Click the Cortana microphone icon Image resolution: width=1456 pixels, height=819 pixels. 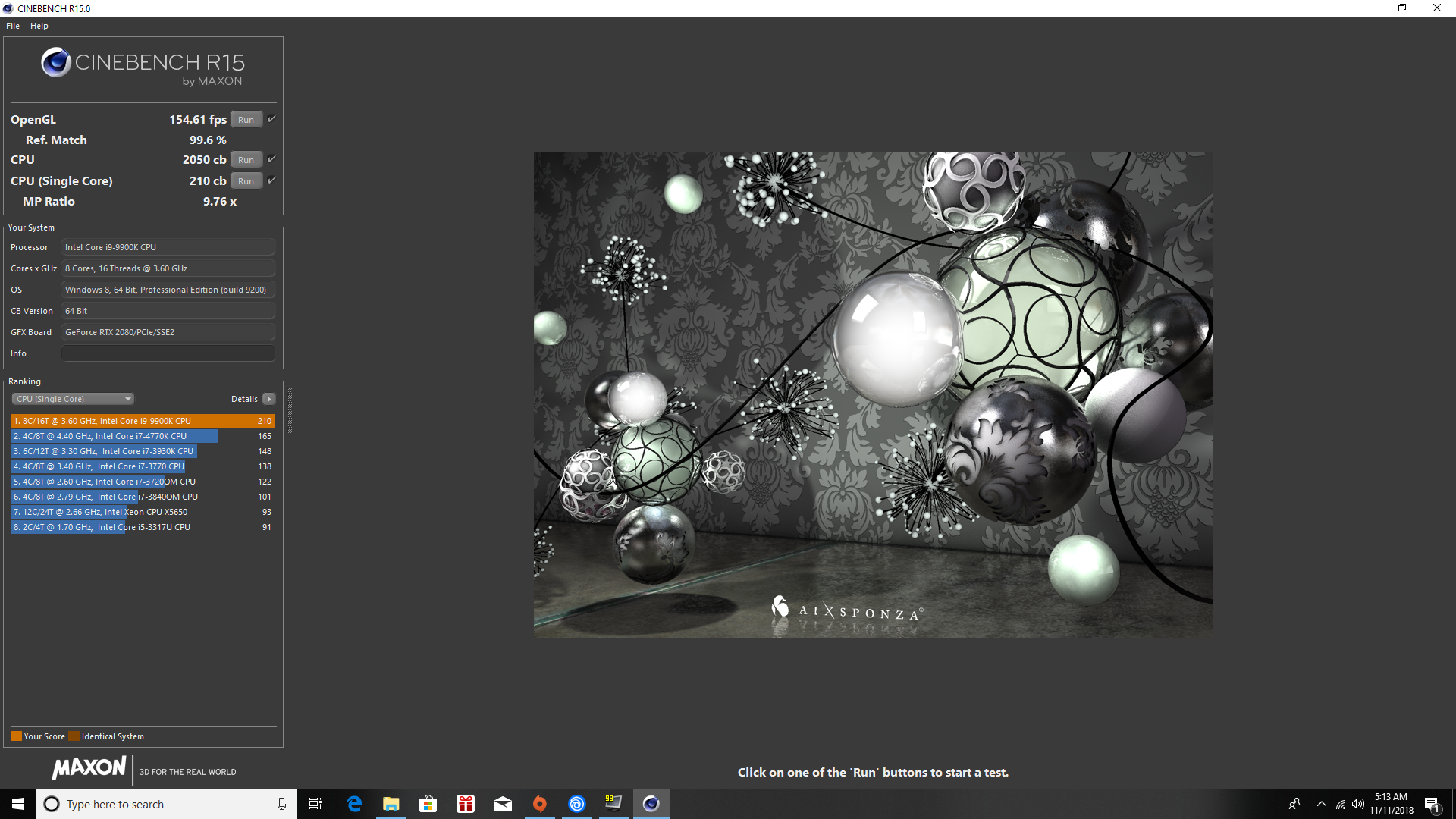281,804
